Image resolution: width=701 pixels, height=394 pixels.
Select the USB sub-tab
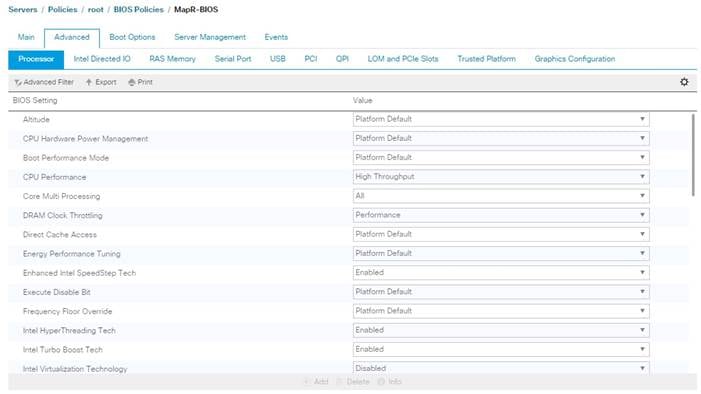278,59
